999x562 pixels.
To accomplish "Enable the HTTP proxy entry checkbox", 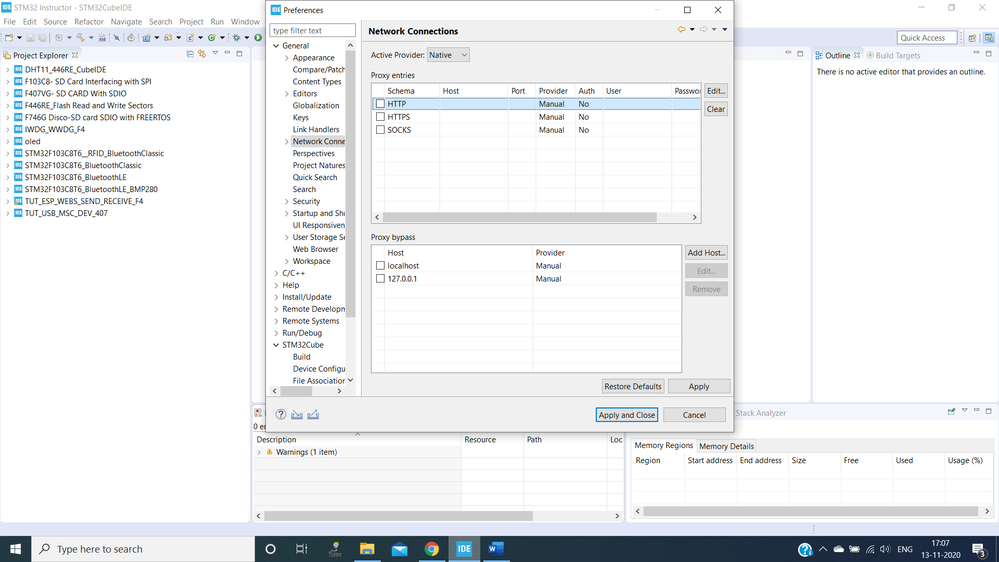I will click(380, 104).
